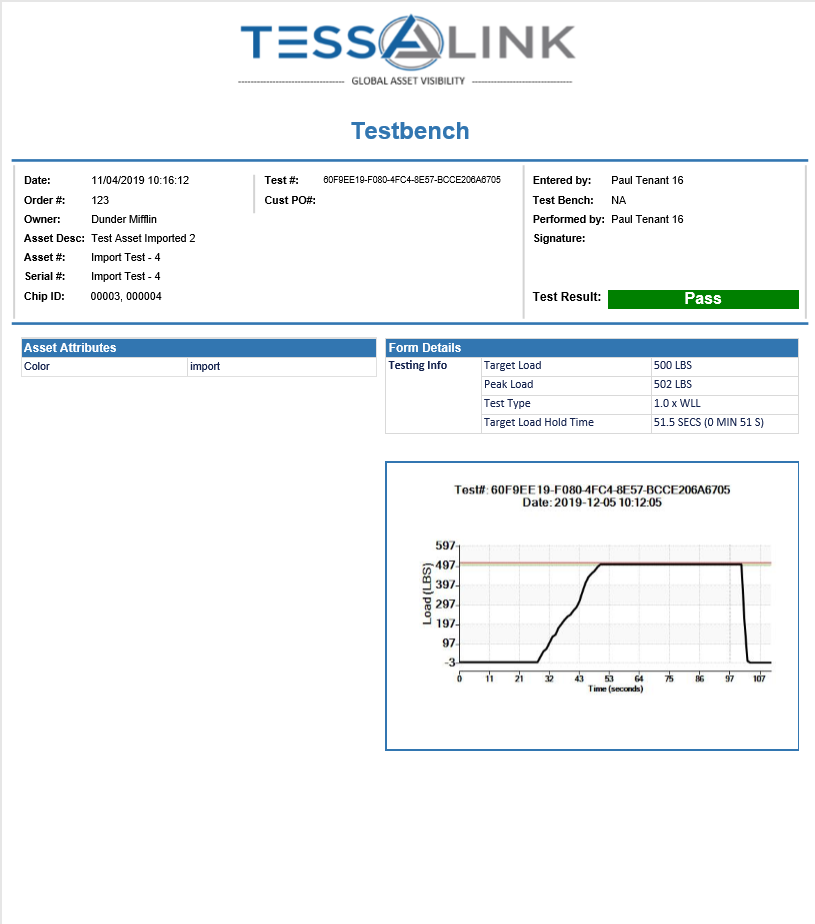Click the Color attribute value 'import'
815x924 pixels.
tap(205, 366)
